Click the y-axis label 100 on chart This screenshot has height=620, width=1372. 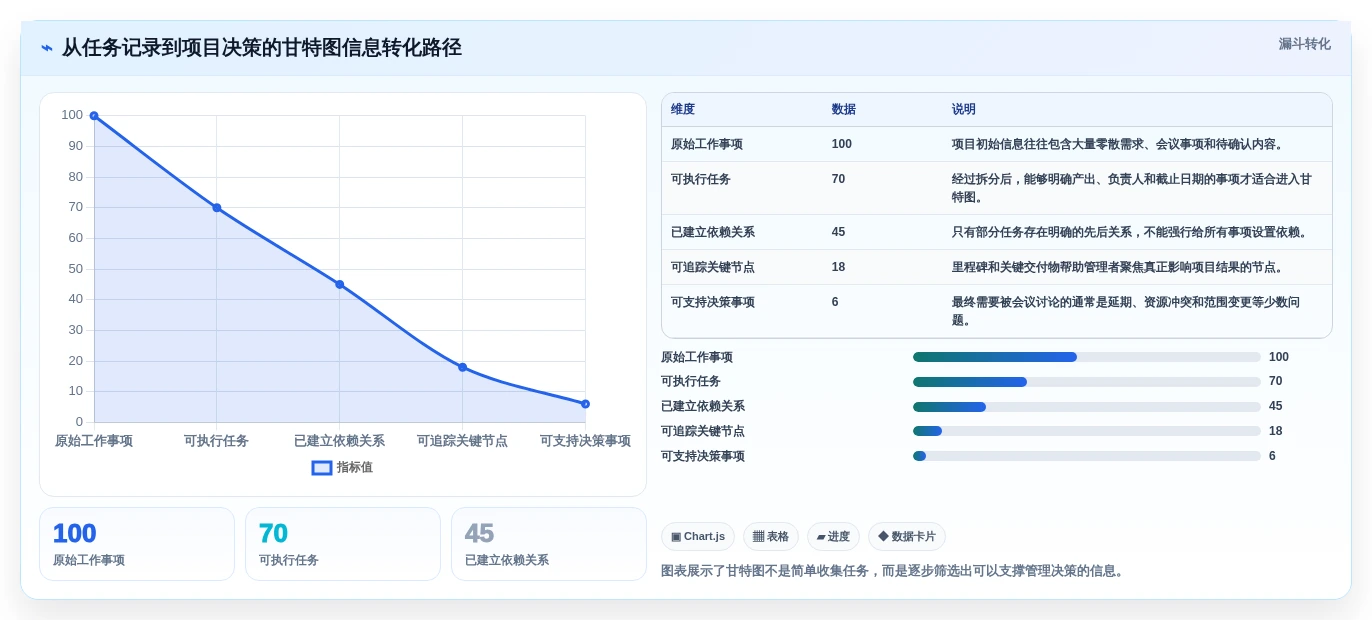[72, 115]
